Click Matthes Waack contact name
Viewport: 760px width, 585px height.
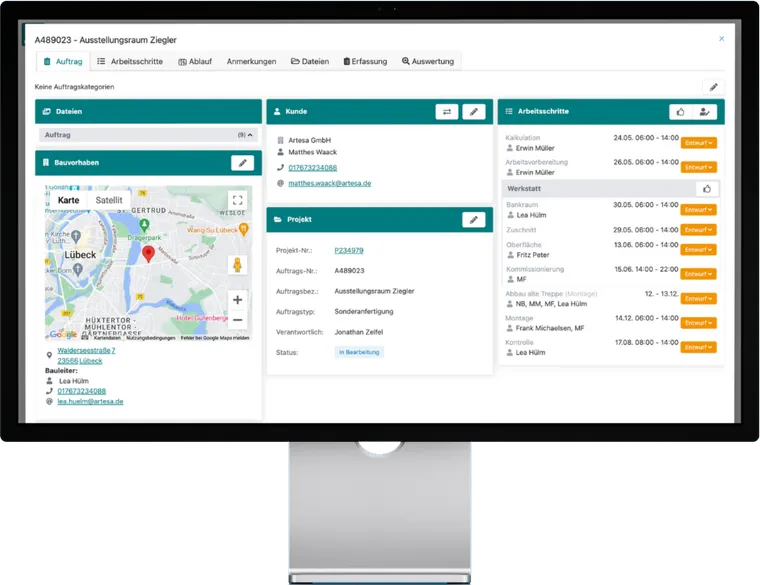point(313,152)
